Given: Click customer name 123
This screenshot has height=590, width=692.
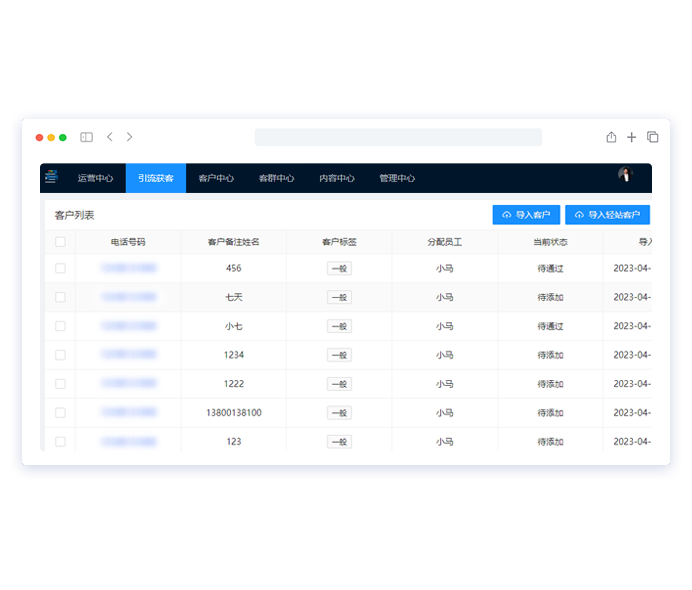Looking at the screenshot, I should click(233, 442).
